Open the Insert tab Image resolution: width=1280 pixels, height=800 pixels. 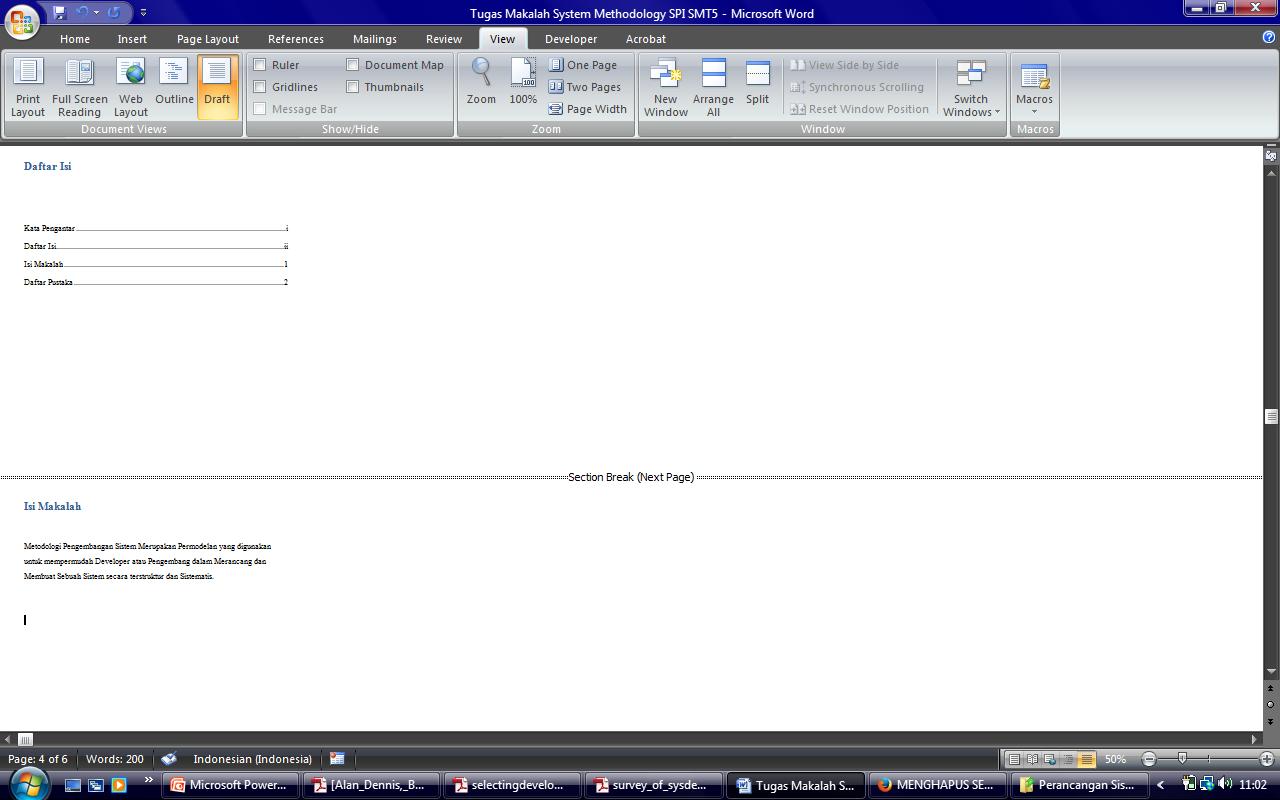pos(132,39)
